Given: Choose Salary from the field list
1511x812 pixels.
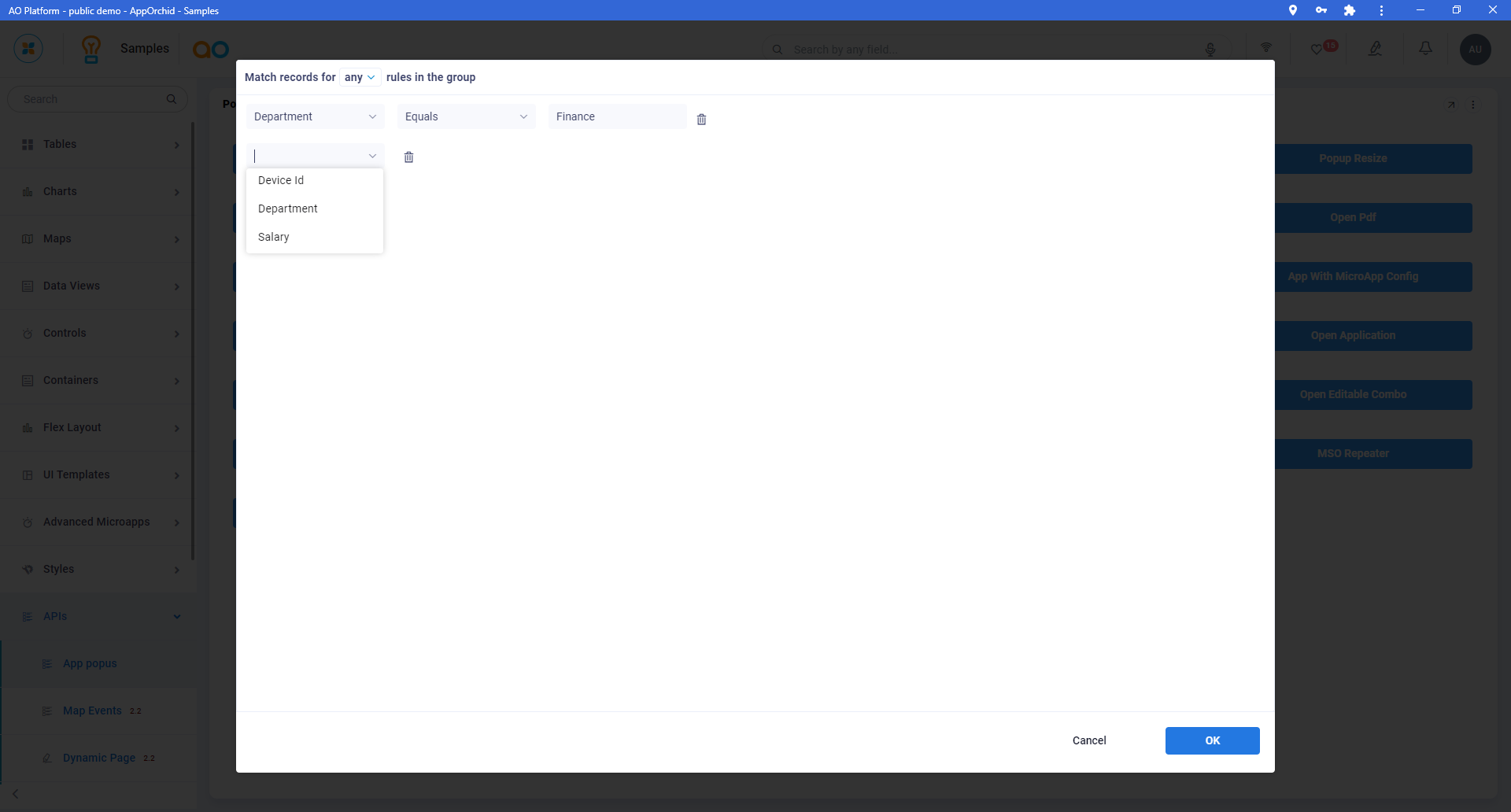Looking at the screenshot, I should (274, 237).
